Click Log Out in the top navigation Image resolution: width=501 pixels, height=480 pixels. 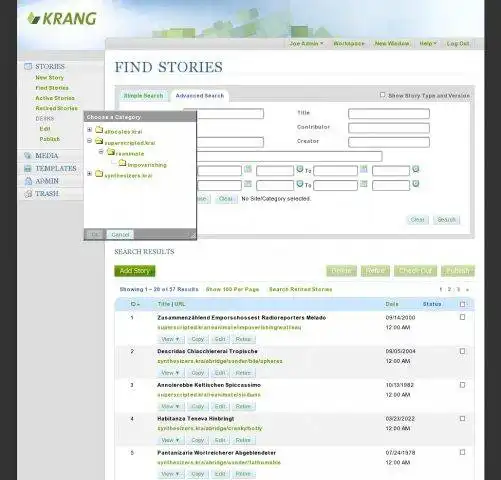pyautogui.click(x=458, y=44)
